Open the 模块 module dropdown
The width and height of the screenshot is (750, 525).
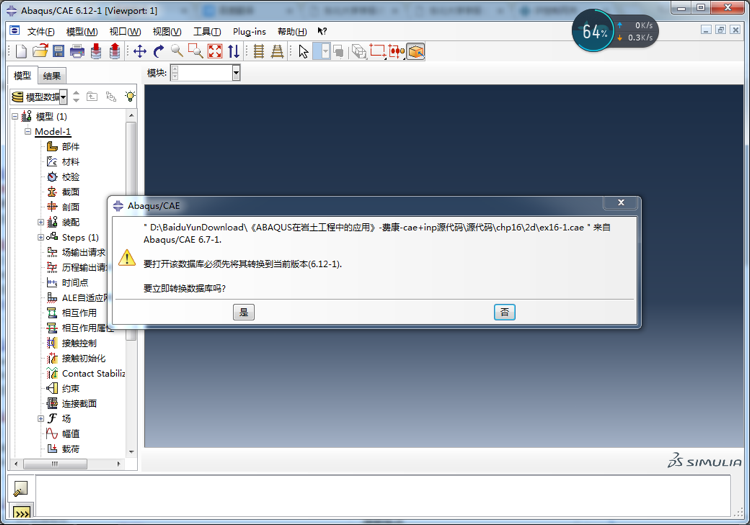(236, 73)
